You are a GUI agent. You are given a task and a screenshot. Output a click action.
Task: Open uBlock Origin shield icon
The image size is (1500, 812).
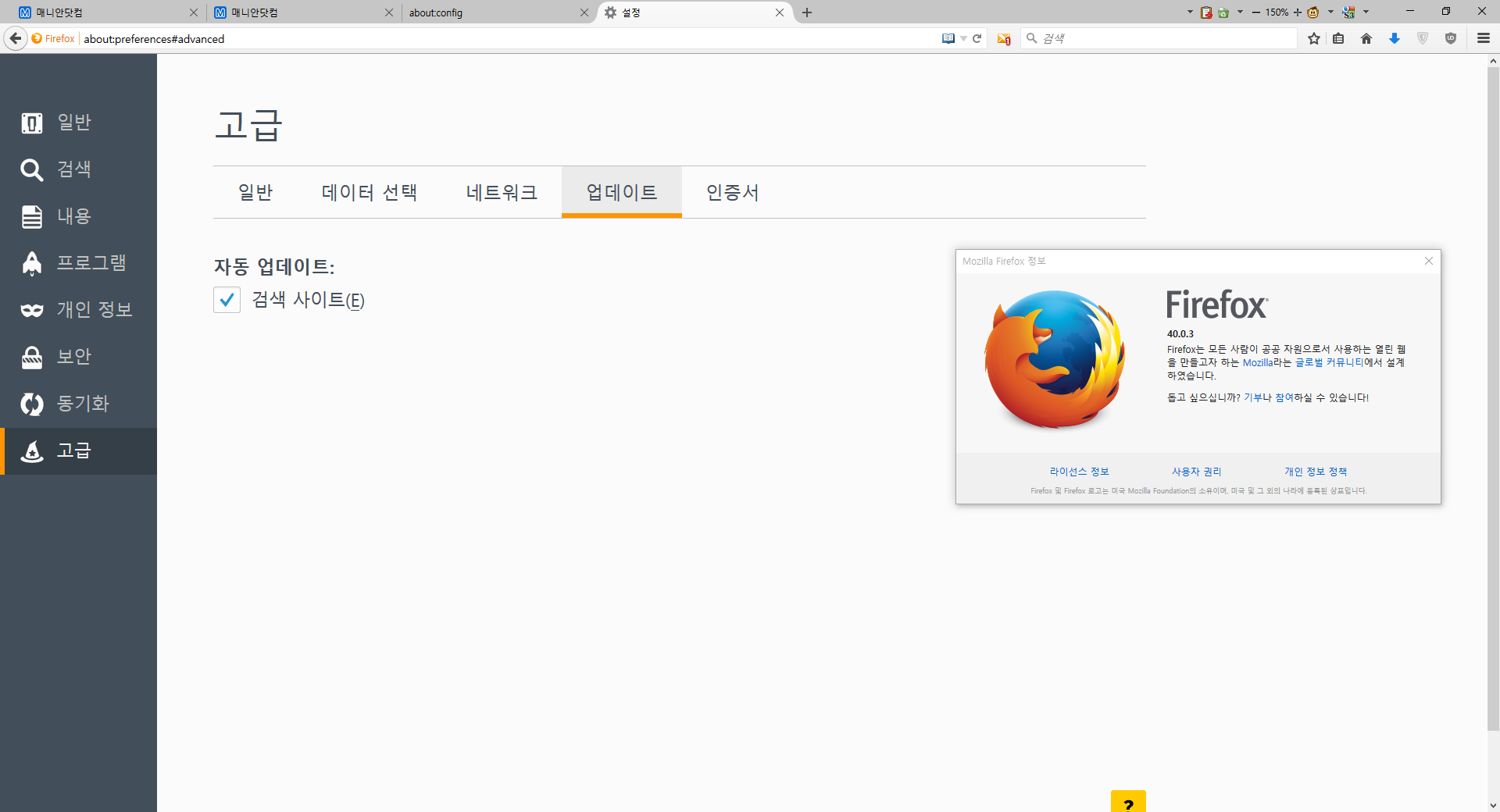click(x=1451, y=38)
